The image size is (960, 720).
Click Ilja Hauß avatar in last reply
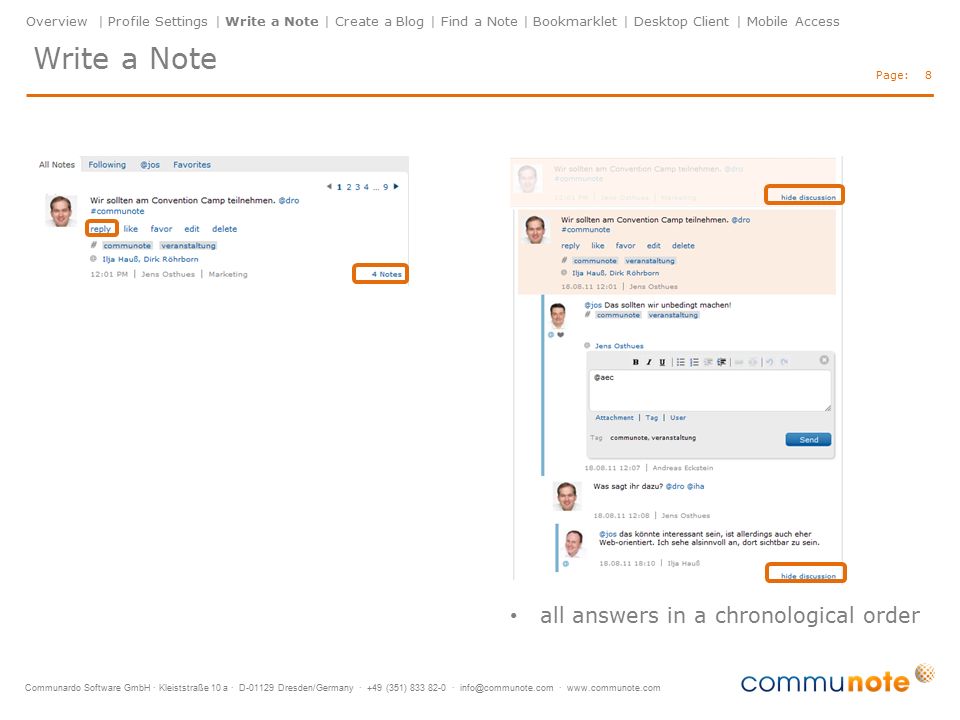pyautogui.click(x=574, y=542)
